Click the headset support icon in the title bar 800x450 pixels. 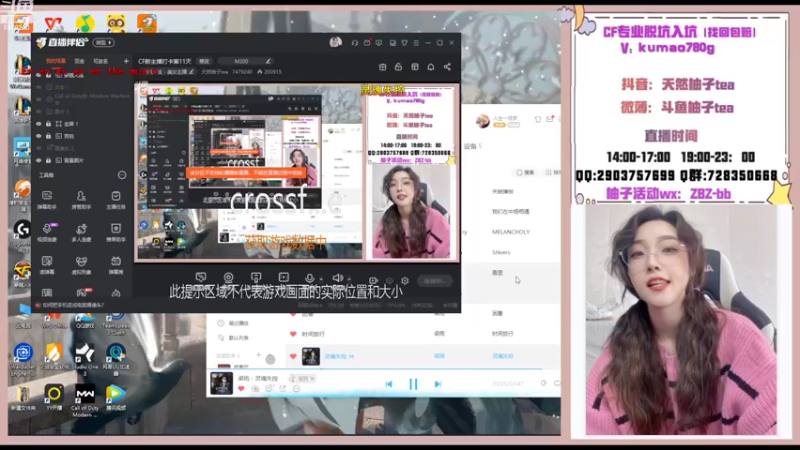pos(355,43)
